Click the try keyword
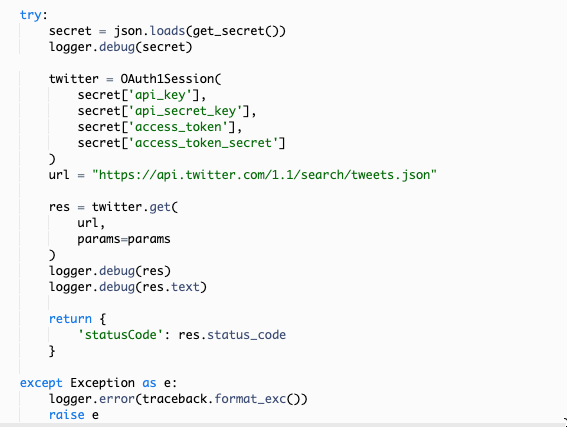 [30, 15]
